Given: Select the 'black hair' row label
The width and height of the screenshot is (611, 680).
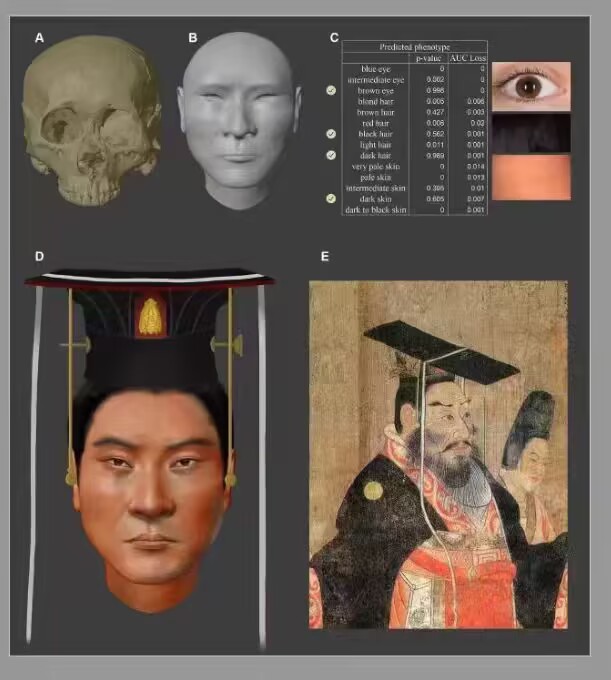Looking at the screenshot, I should [376, 134].
